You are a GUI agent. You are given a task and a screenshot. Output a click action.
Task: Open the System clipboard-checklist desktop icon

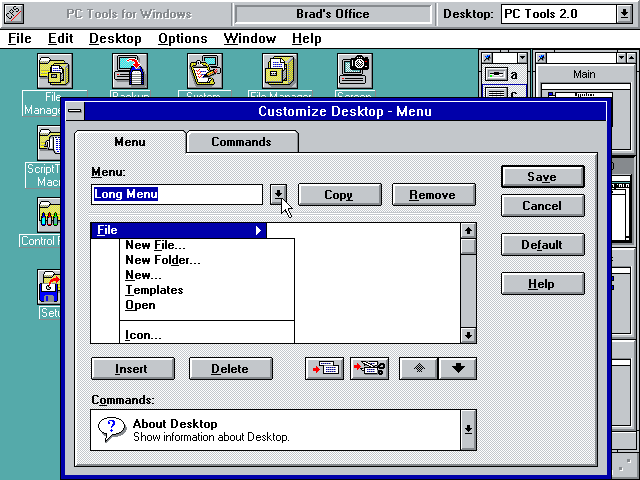pos(205,71)
